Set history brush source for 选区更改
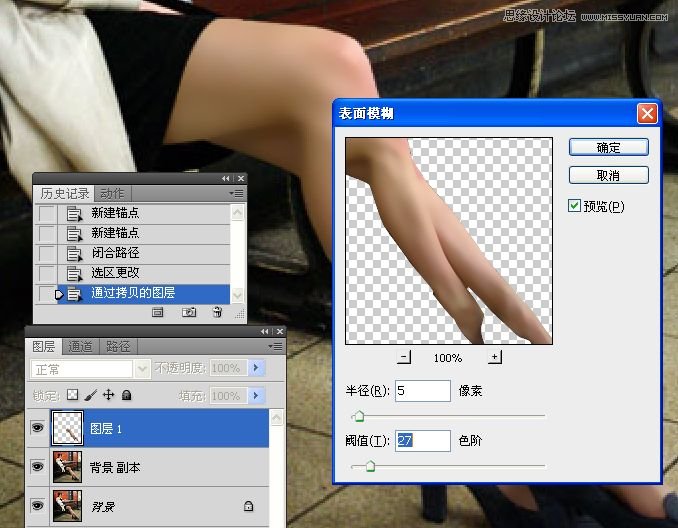Image resolution: width=678 pixels, height=528 pixels. click(47, 273)
